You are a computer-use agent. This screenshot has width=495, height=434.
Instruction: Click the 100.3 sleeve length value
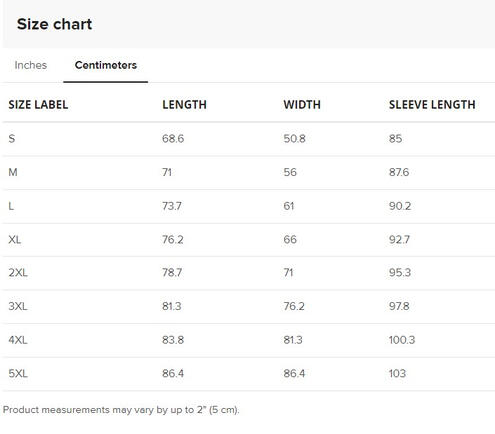pos(402,340)
